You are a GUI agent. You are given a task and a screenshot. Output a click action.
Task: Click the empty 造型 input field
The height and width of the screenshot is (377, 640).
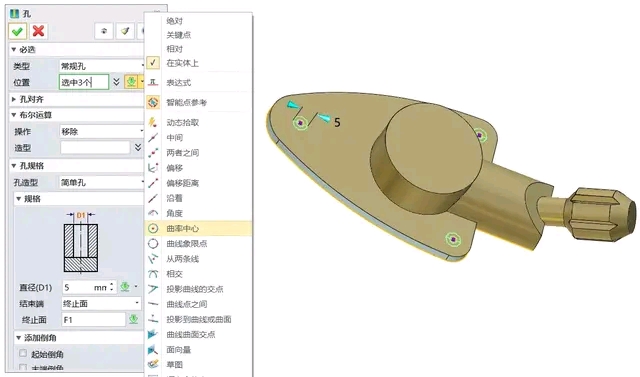pos(95,147)
